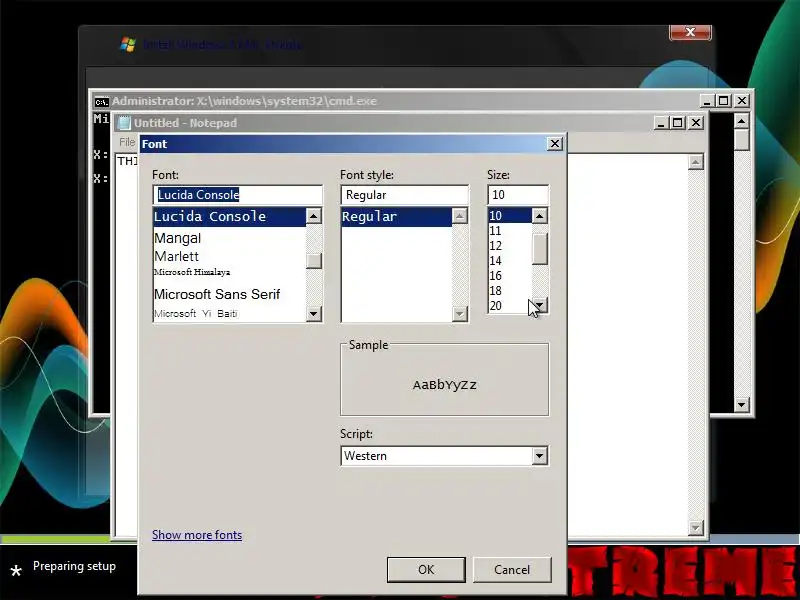Close the Untitled Notepad window
The height and width of the screenshot is (600, 800).
click(696, 123)
